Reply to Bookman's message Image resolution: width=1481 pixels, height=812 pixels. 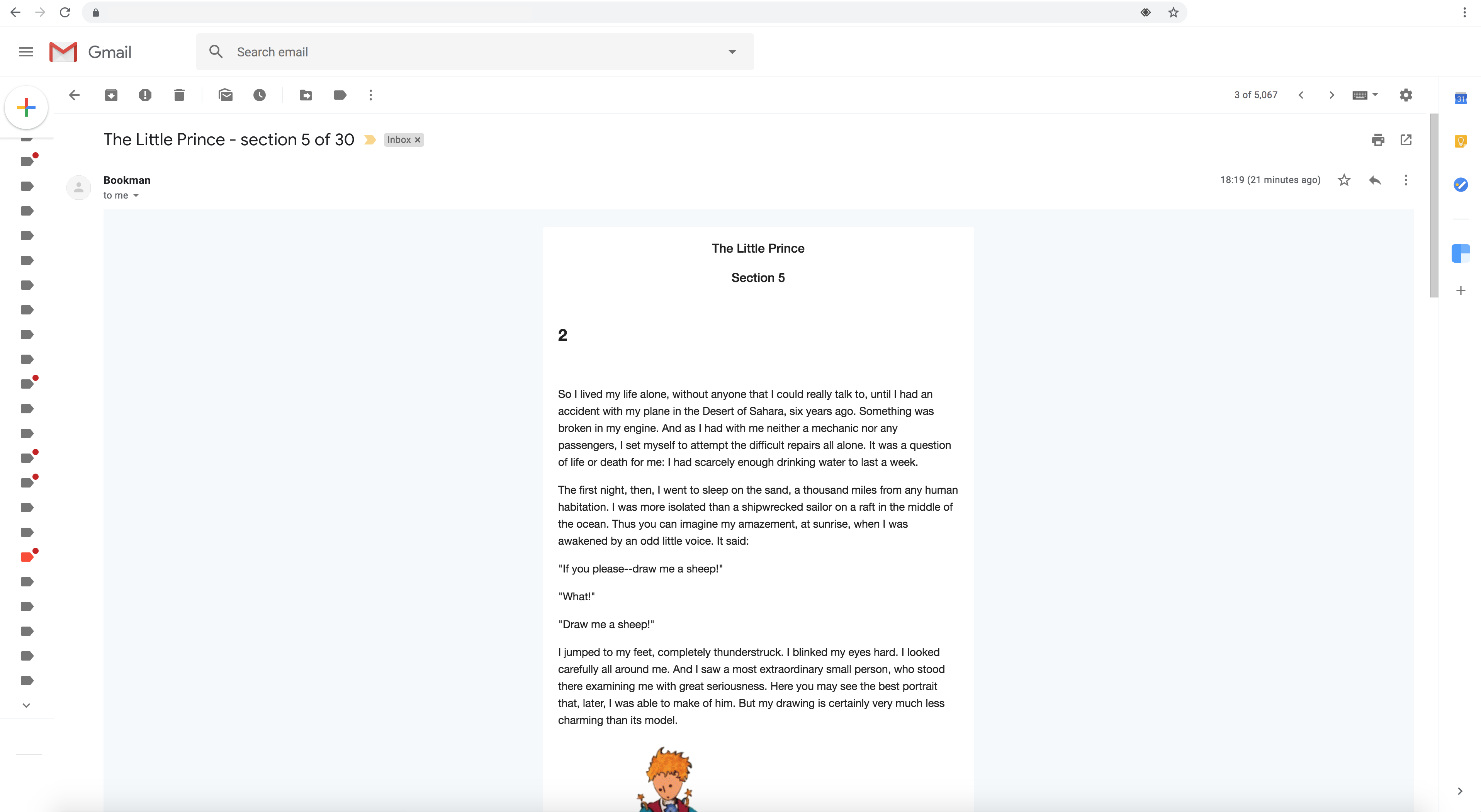[1375, 180]
